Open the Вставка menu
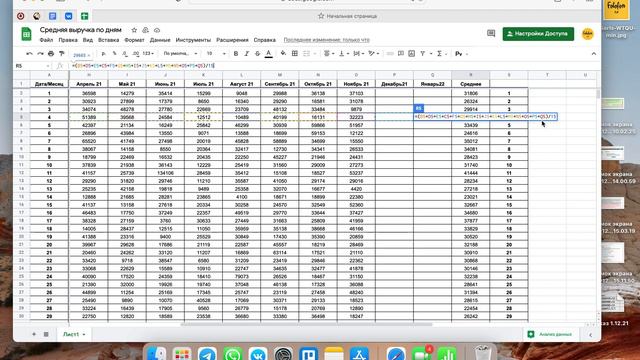The width and height of the screenshot is (640, 360). point(109,40)
